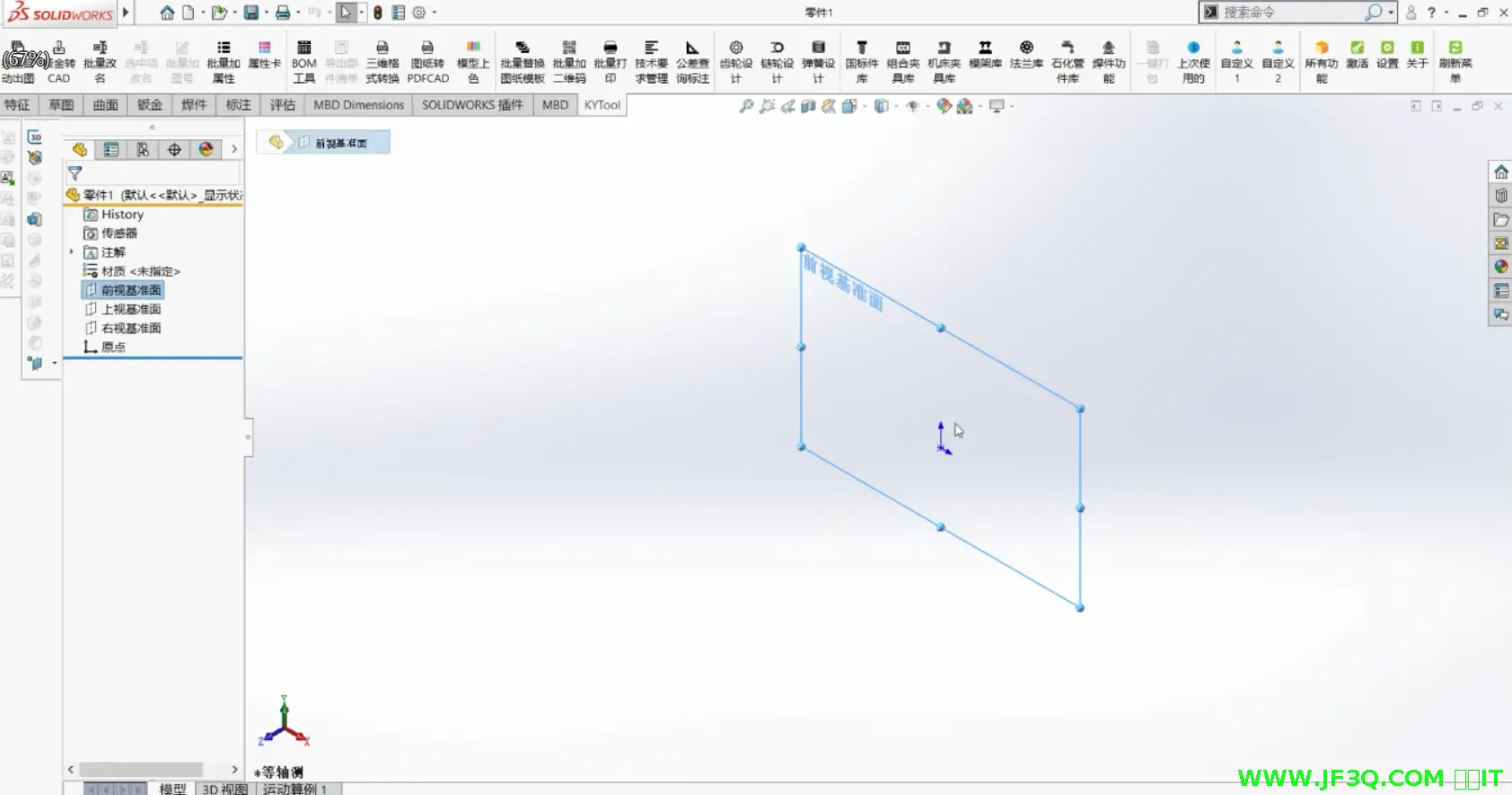Open the 曲面 surfaces tab

tap(105, 105)
